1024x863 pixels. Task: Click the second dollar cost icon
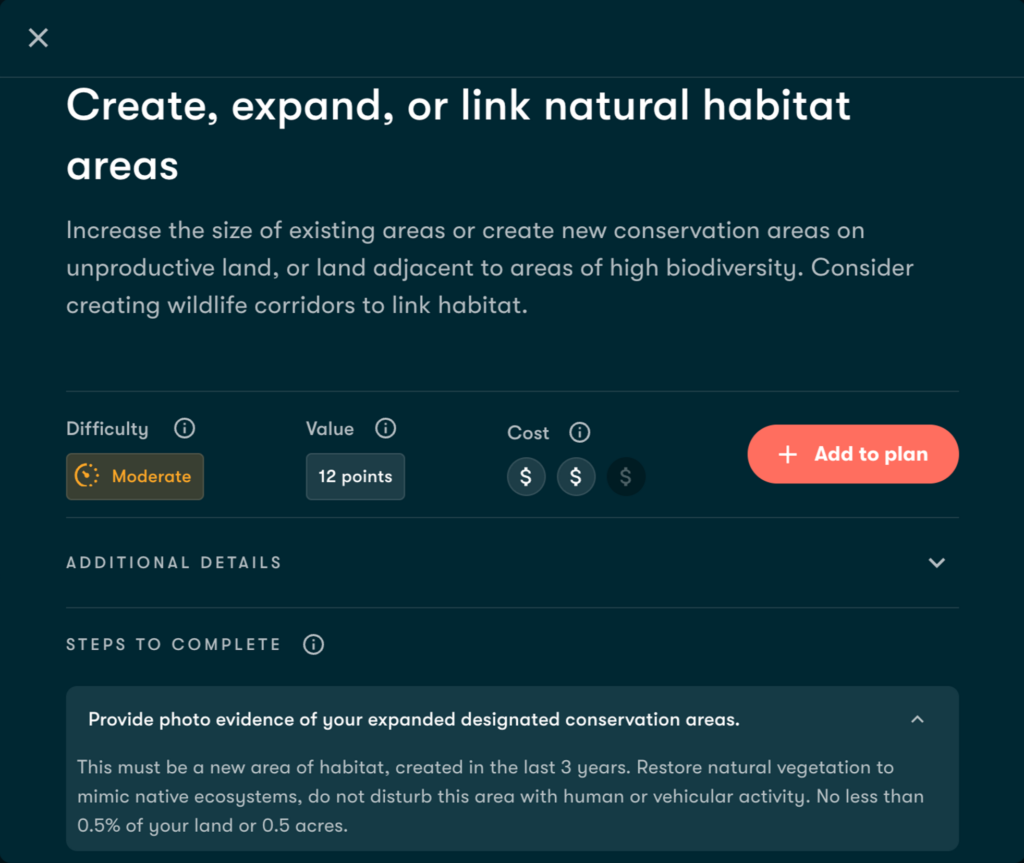(x=576, y=477)
